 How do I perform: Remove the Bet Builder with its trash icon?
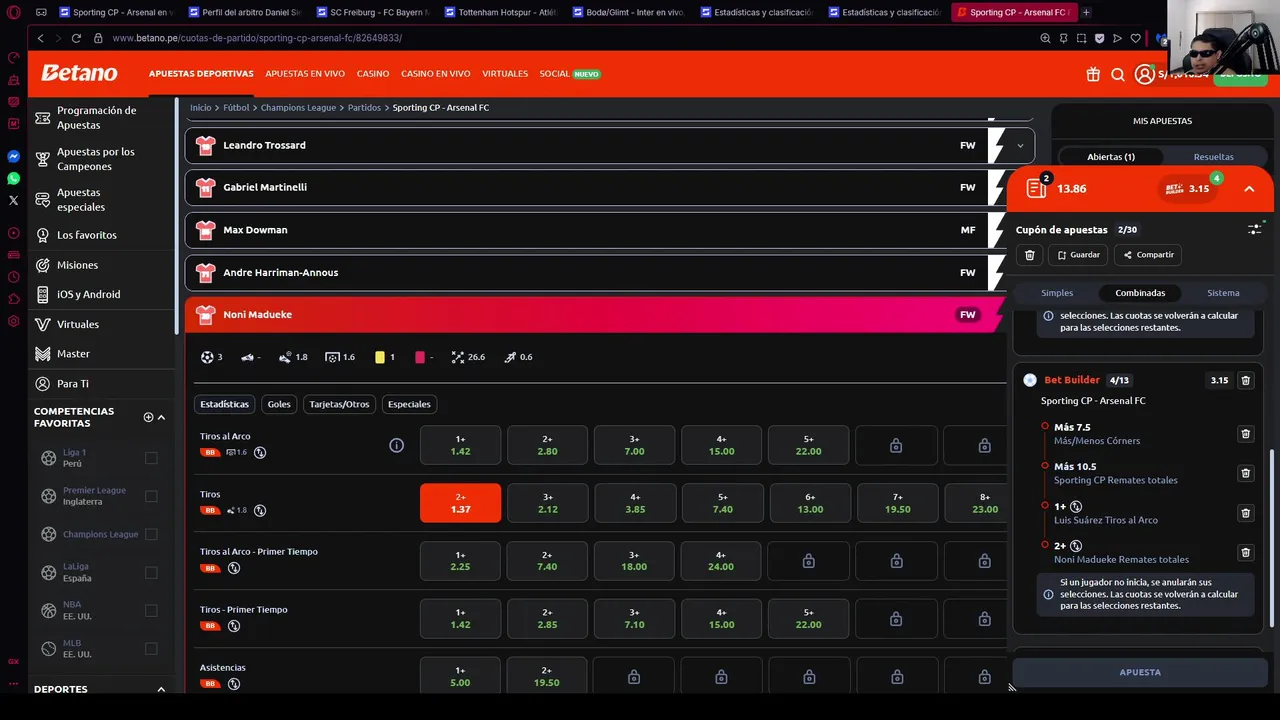point(1245,380)
